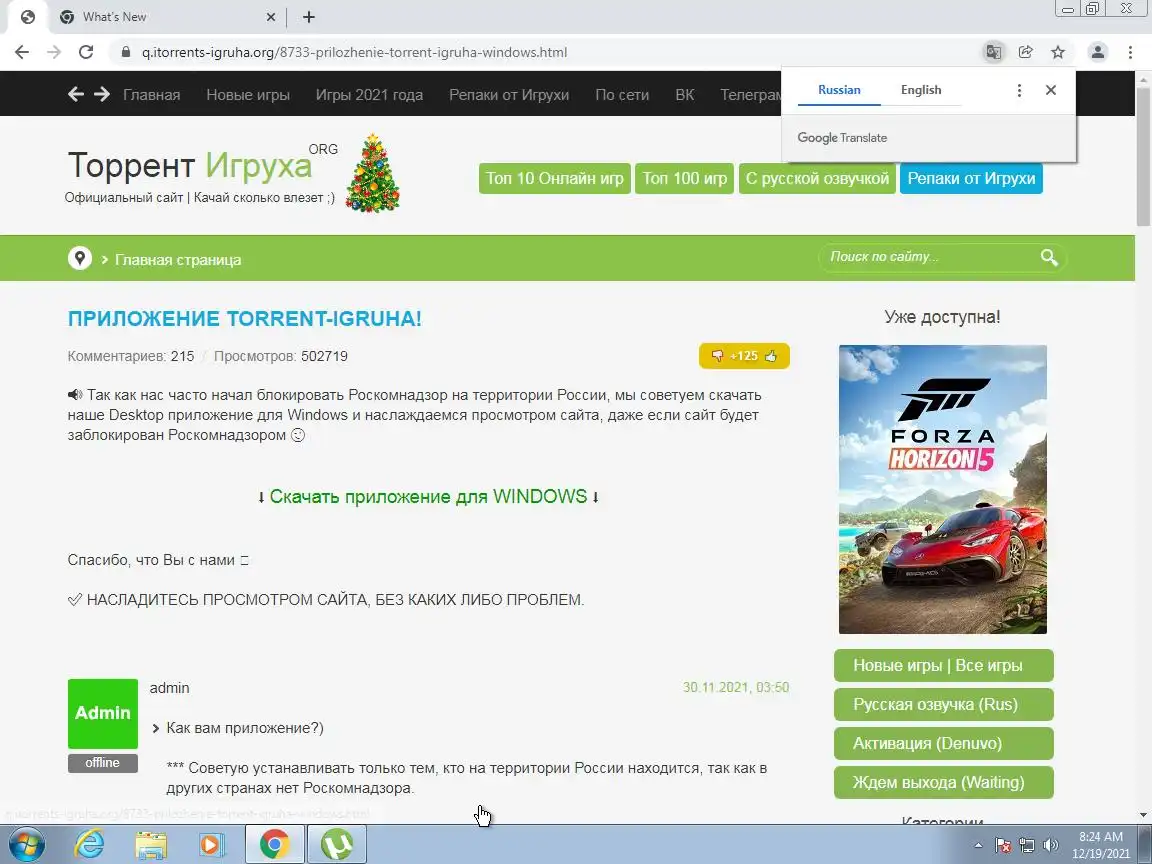
Task: Bookmark this page with the star icon
Action: pos(1058,52)
